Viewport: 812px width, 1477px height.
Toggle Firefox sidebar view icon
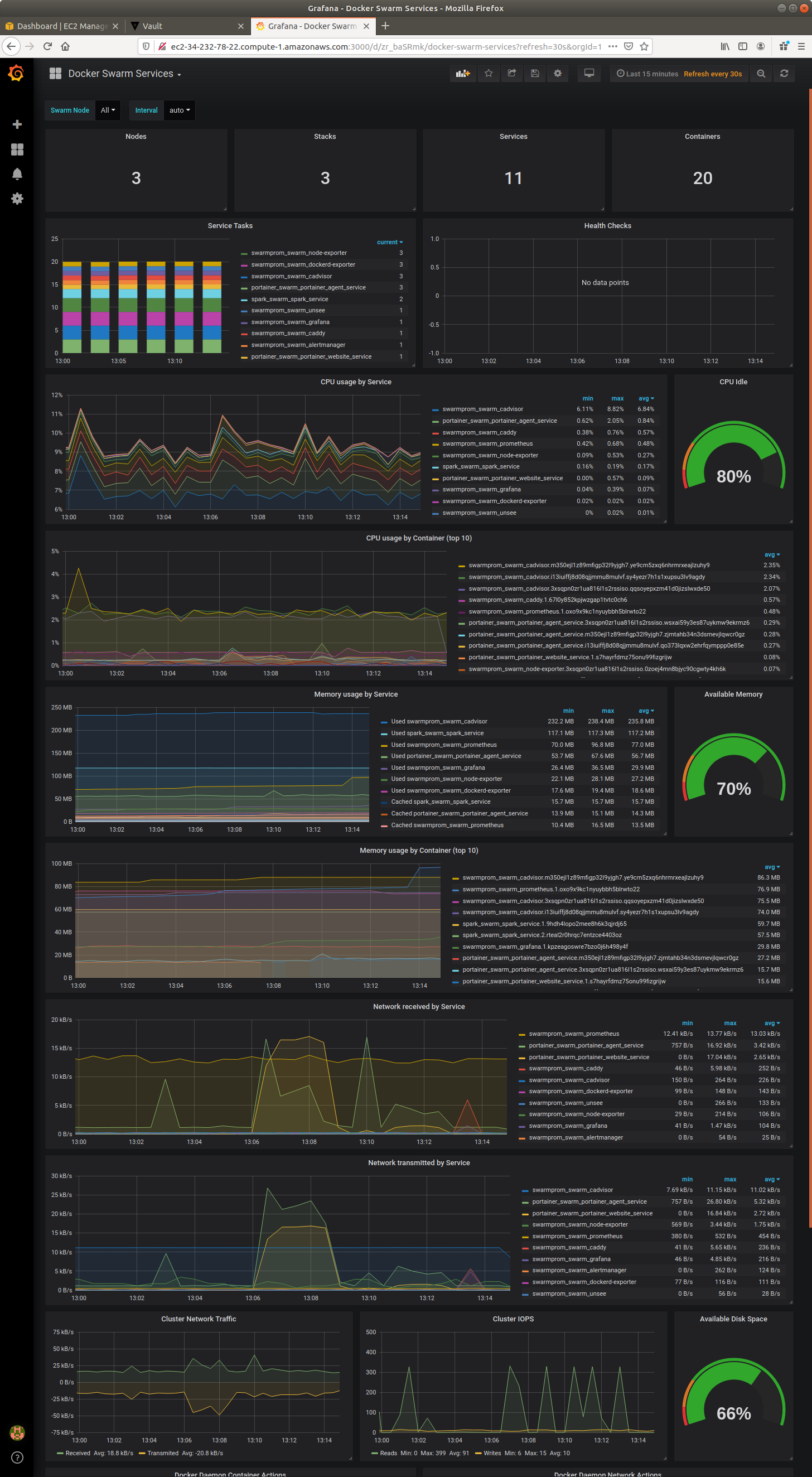[743, 46]
